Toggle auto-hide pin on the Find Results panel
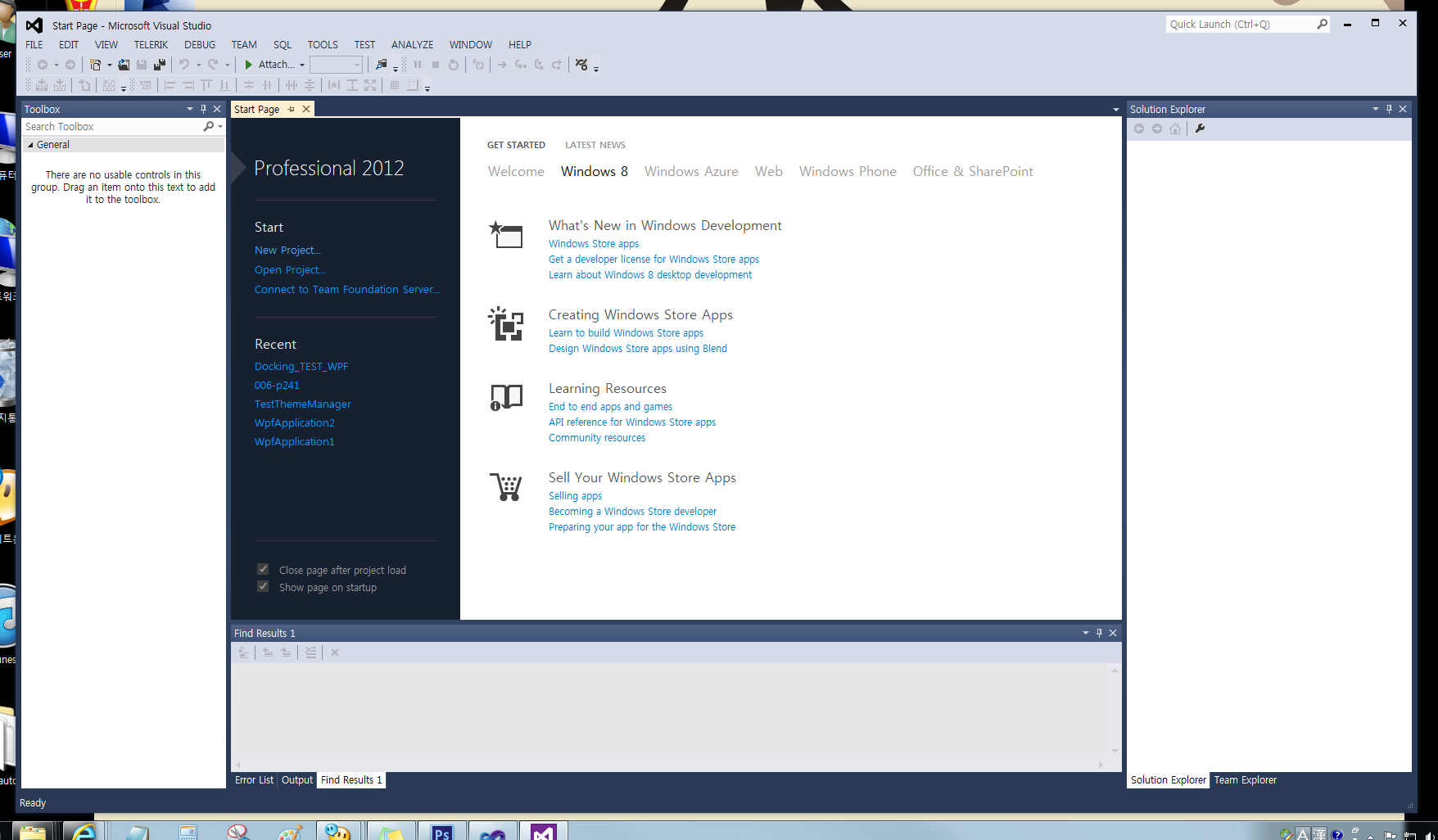Screen dimensions: 1438x840 point(1099,633)
